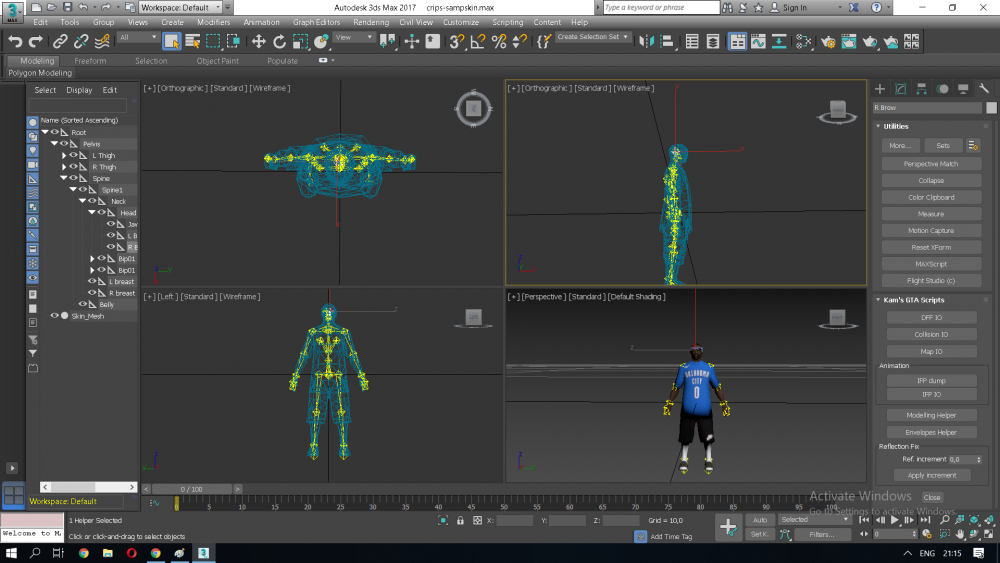Click the Select by Name icon
Viewport: 1000px width, 563px height.
[x=191, y=41]
